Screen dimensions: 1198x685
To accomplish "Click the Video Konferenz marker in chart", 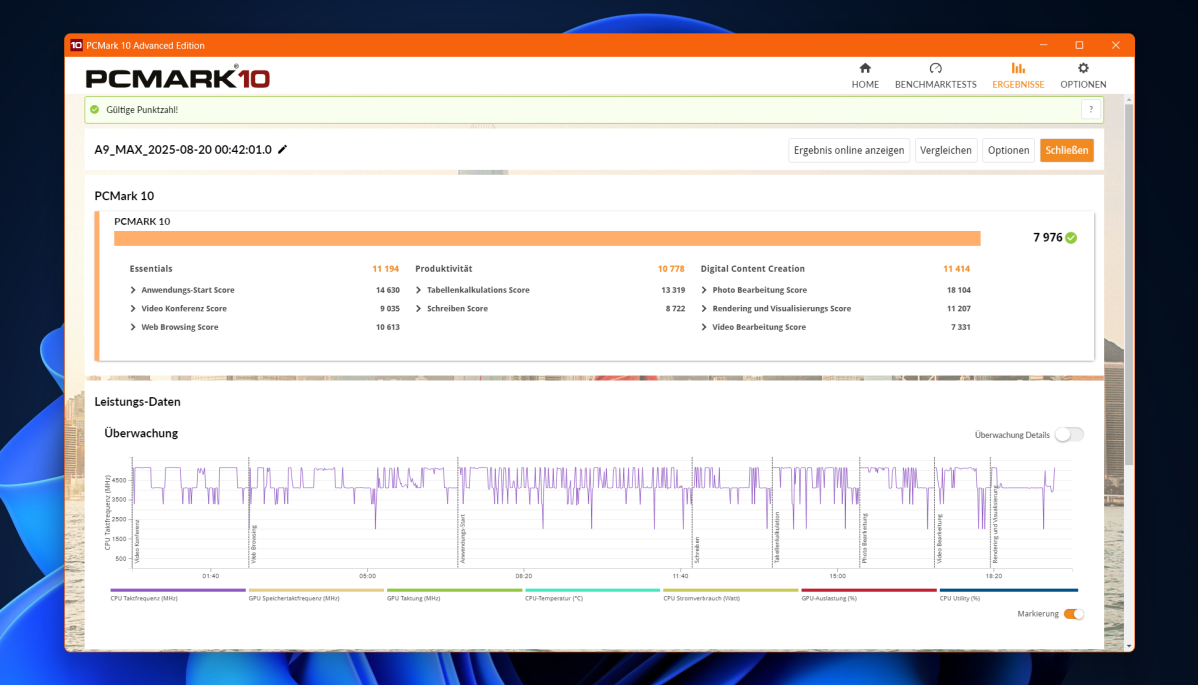I will pyautogui.click(x=137, y=541).
